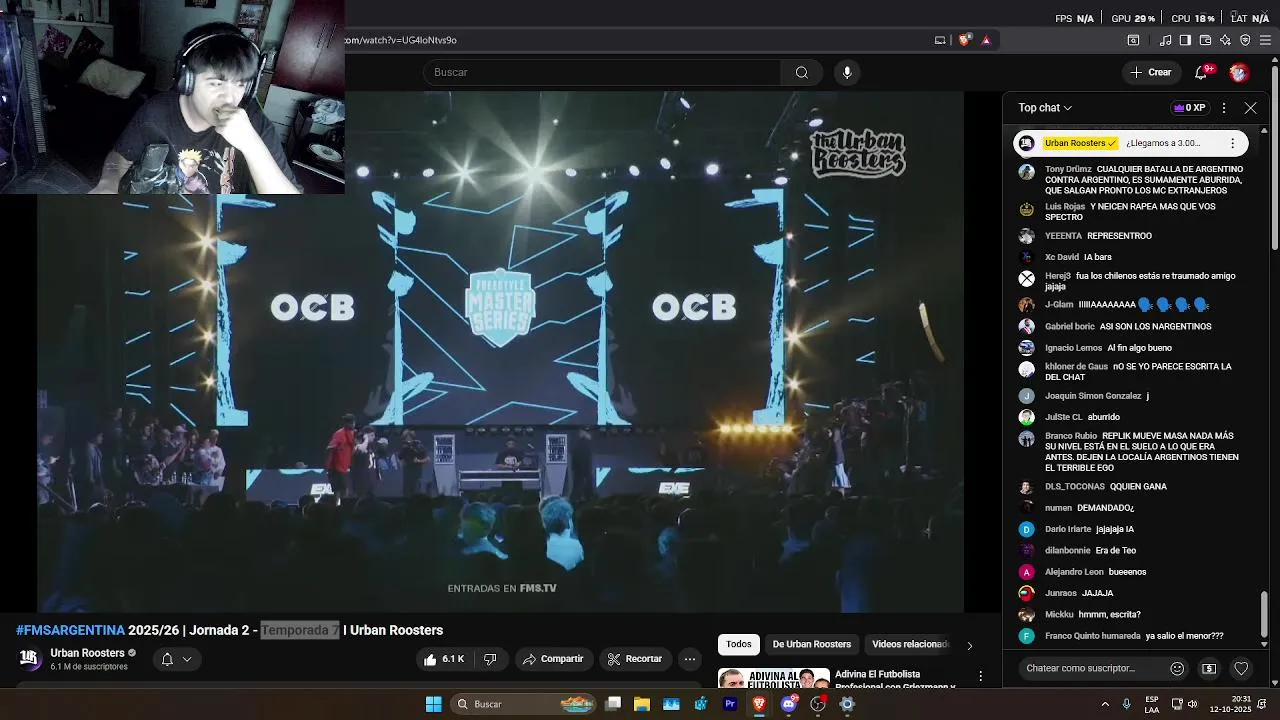Open menu for Adivina El Futbolista video
The image size is (1280, 720).
tap(981, 677)
